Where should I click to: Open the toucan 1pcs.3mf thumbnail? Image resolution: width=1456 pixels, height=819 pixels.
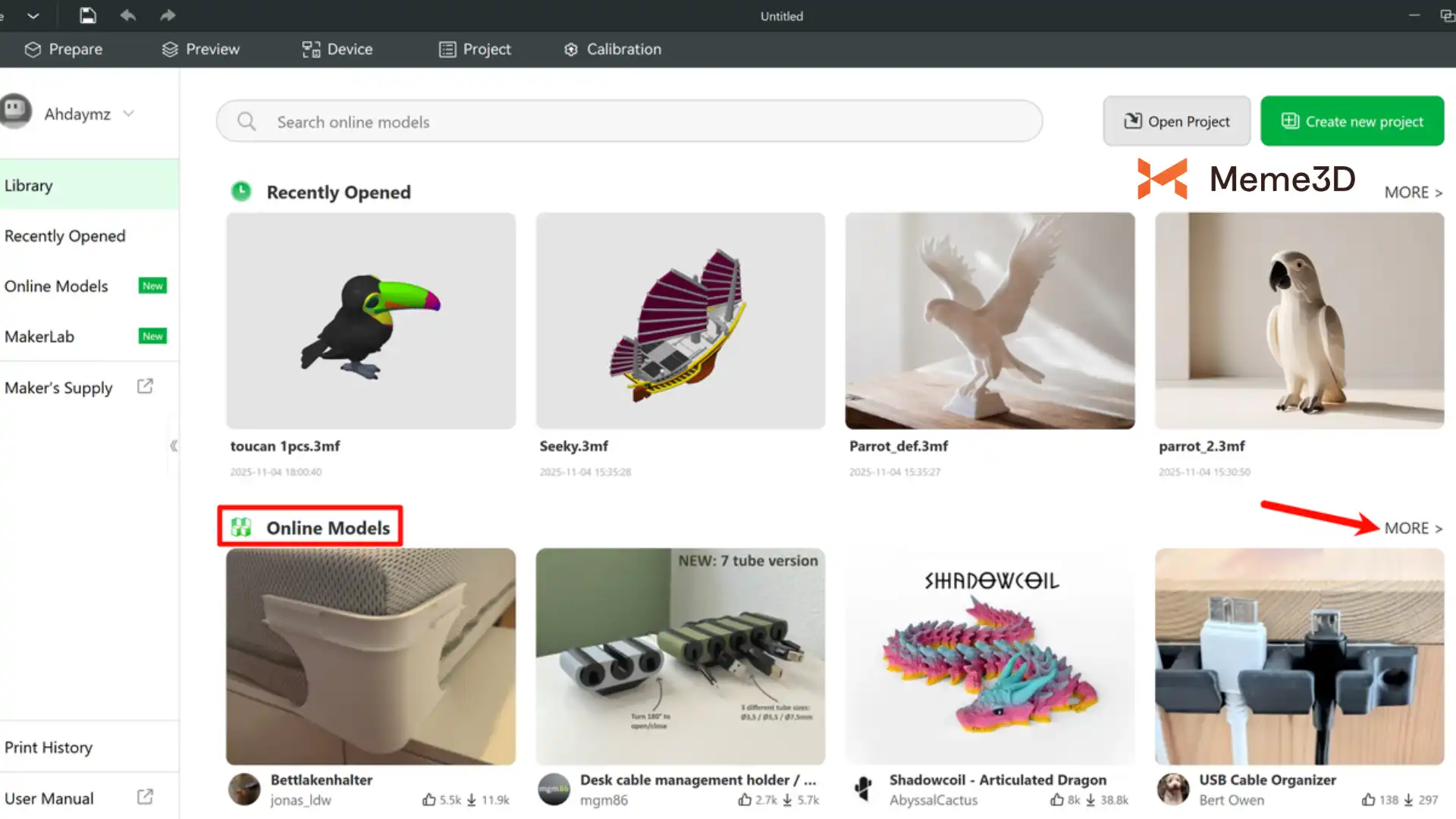click(x=371, y=321)
